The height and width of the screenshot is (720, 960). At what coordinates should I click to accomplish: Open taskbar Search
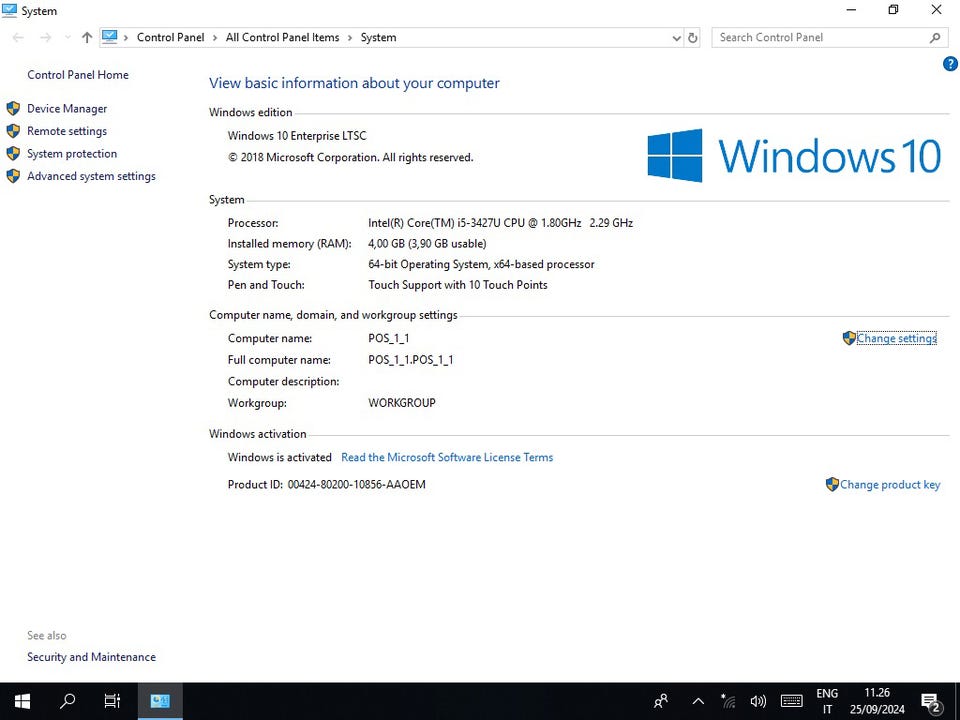(x=67, y=701)
